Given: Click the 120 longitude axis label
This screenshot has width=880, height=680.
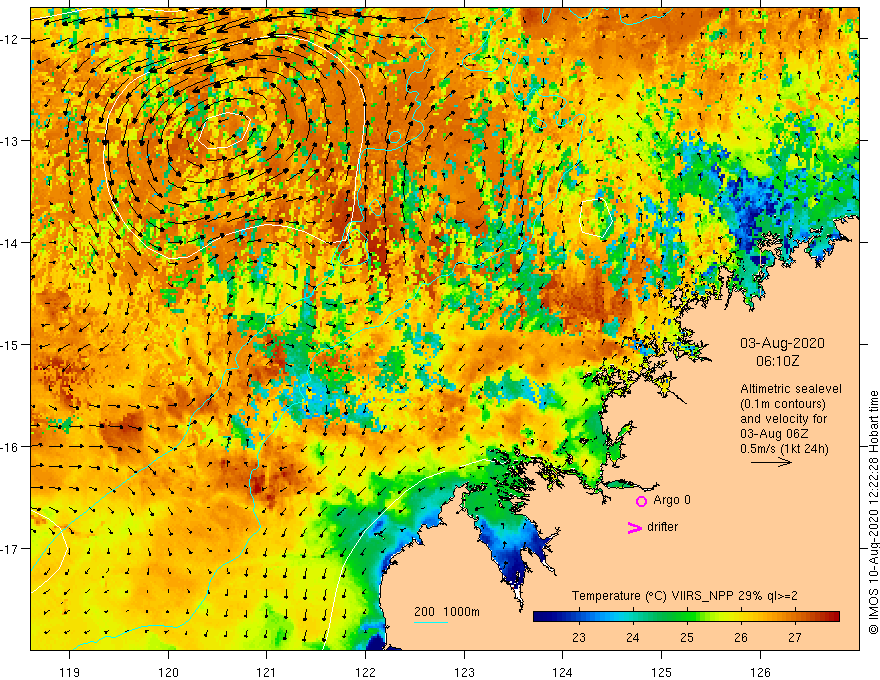Looking at the screenshot, I should 168,672.
